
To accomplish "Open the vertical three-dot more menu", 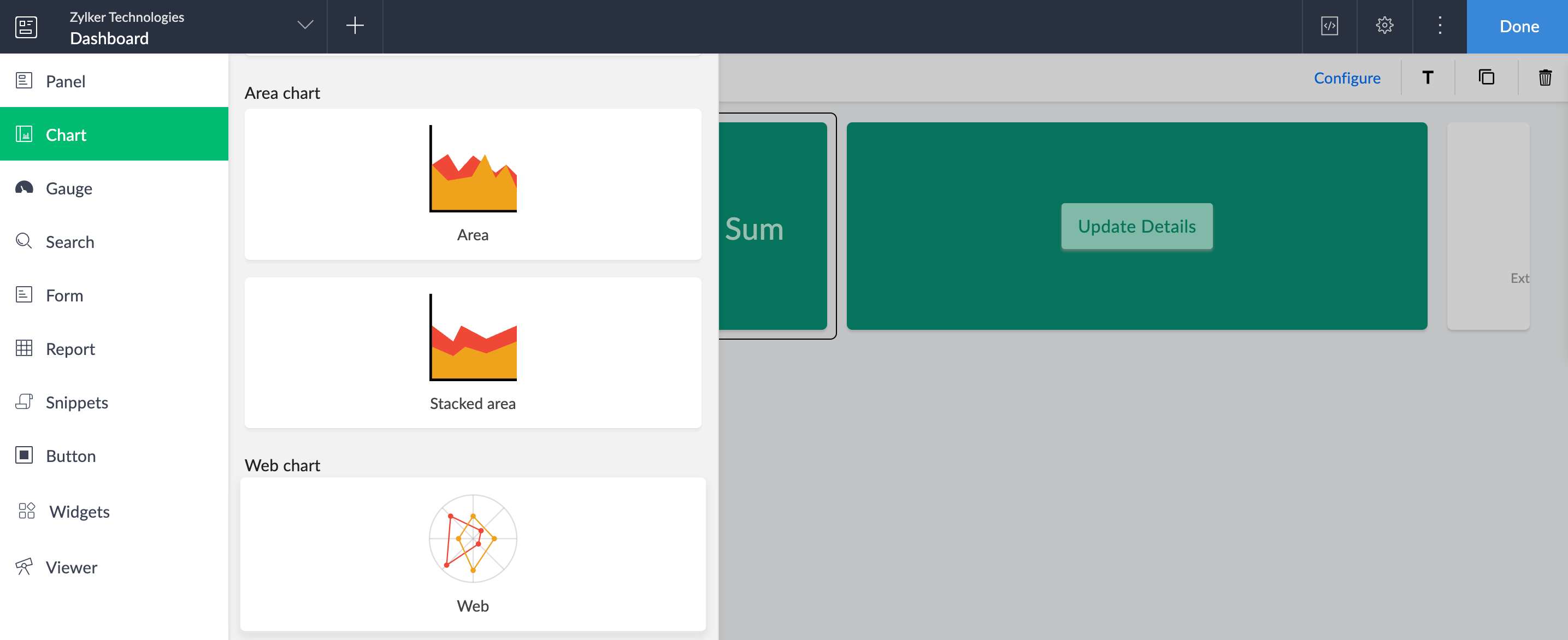I will point(1440,26).
